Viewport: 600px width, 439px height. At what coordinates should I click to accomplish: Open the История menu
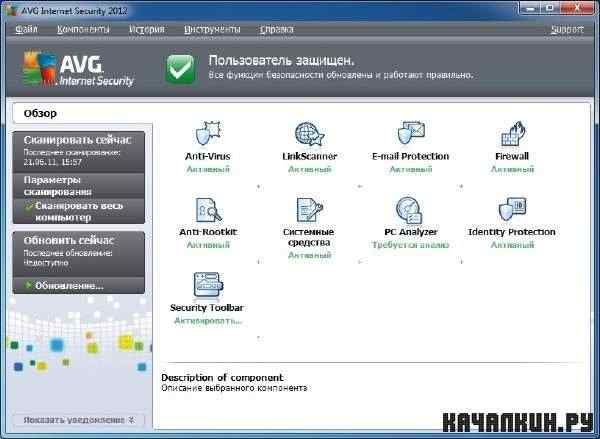point(147,29)
